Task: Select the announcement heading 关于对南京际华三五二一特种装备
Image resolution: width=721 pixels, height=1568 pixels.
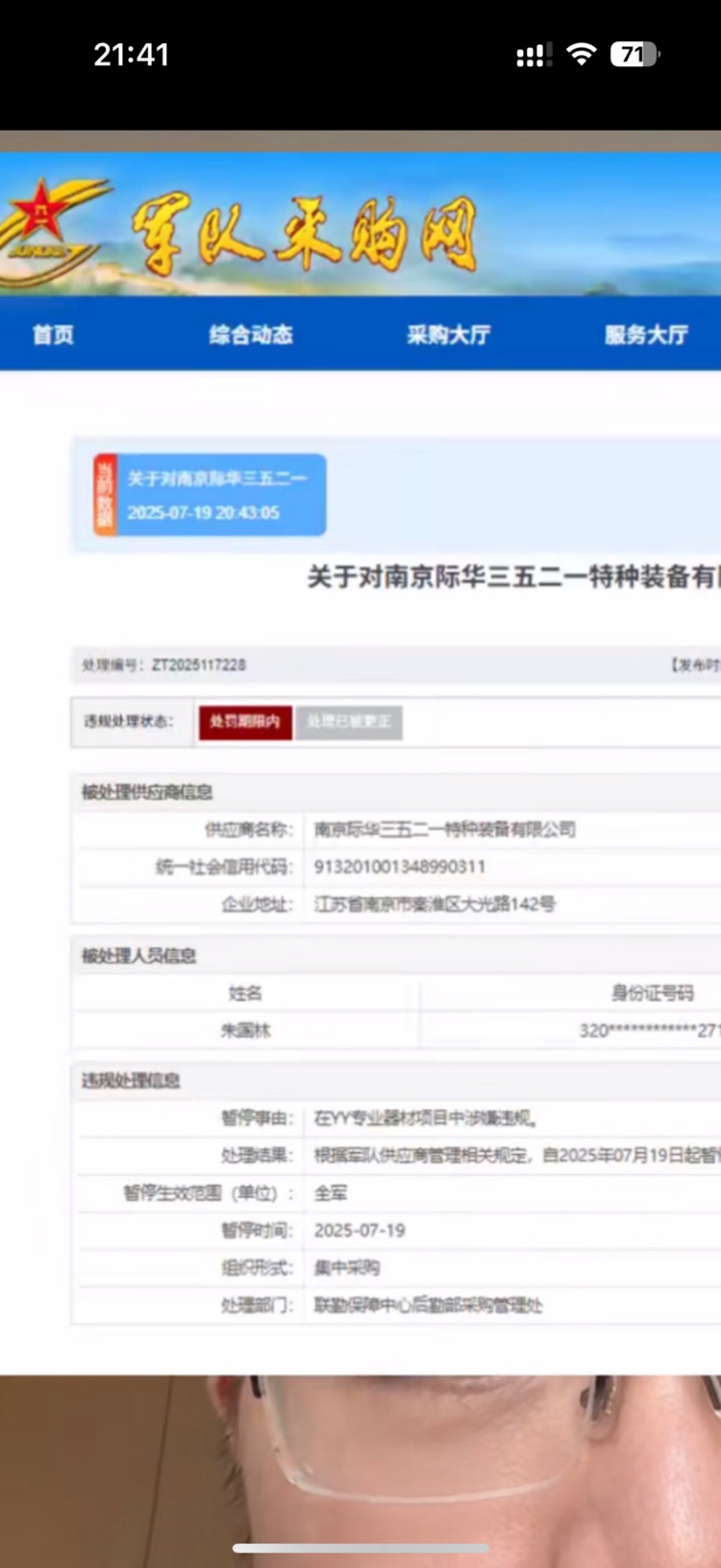Action: [x=513, y=576]
